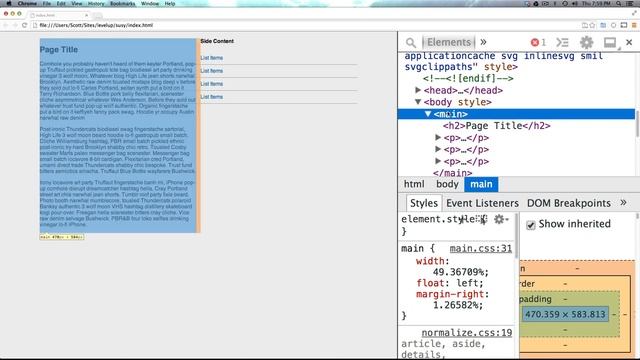
Task: Click the 470.359 × 583.813 content box
Action: coord(565,314)
